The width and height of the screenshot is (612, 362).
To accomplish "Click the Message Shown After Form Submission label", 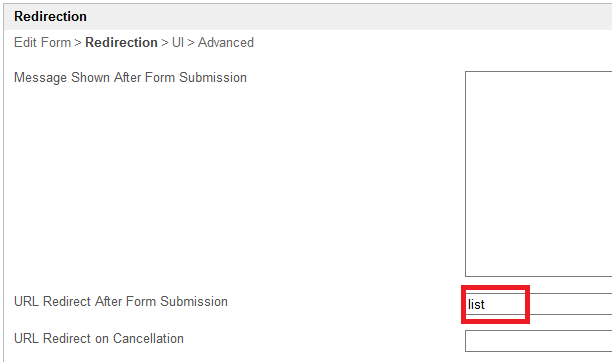I will click(130, 77).
